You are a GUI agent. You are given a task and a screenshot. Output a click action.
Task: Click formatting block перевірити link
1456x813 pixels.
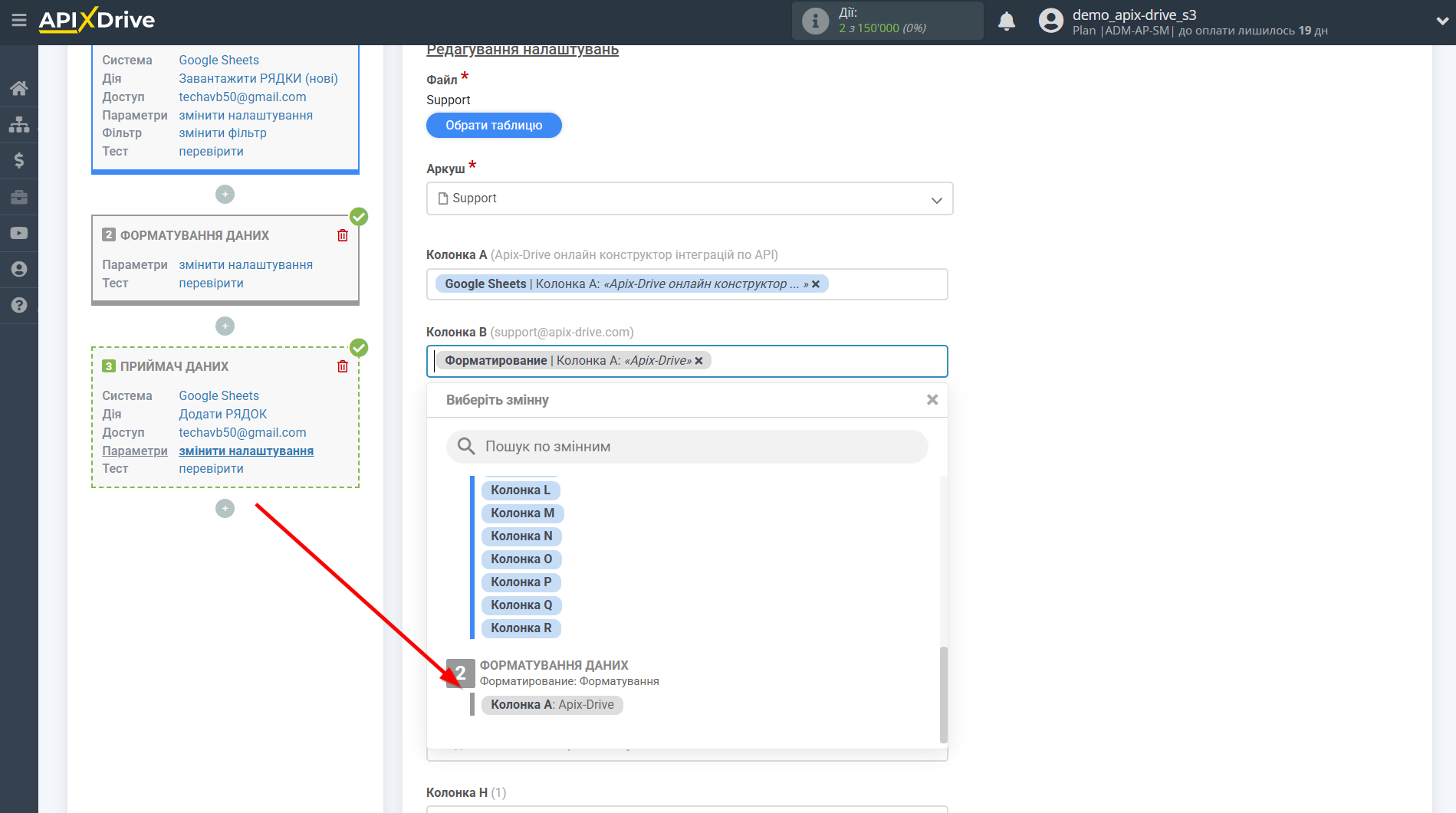point(211,284)
